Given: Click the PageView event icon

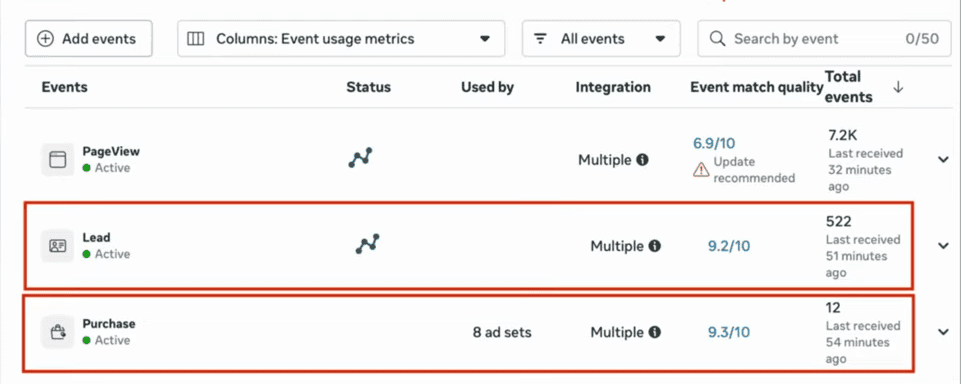Looking at the screenshot, I should 57,160.
